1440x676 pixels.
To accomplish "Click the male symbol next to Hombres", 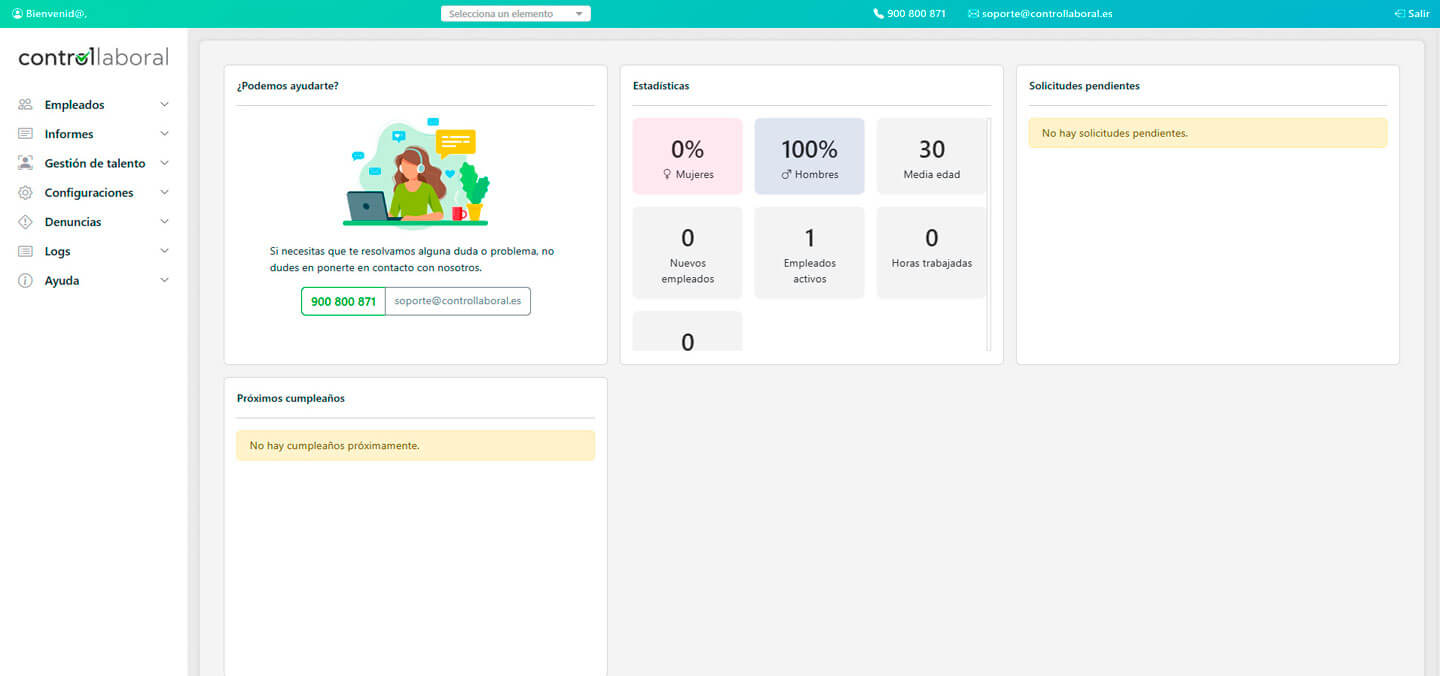I will [x=786, y=175].
